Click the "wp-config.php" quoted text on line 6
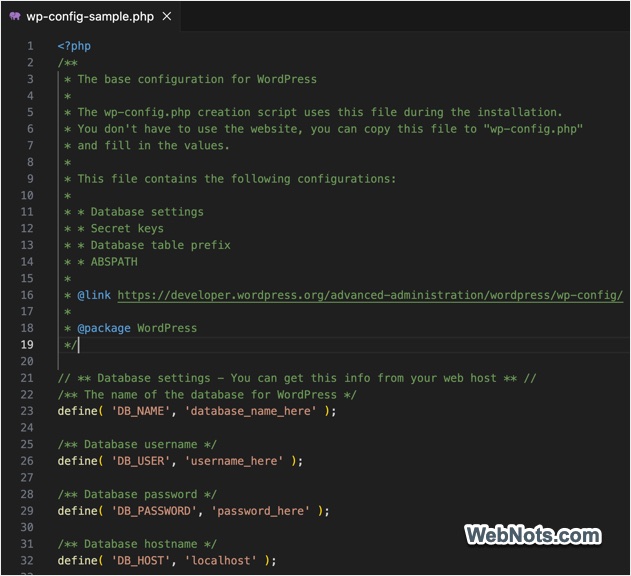Image resolution: width=631 pixels, height=576 pixels. (x=533, y=129)
